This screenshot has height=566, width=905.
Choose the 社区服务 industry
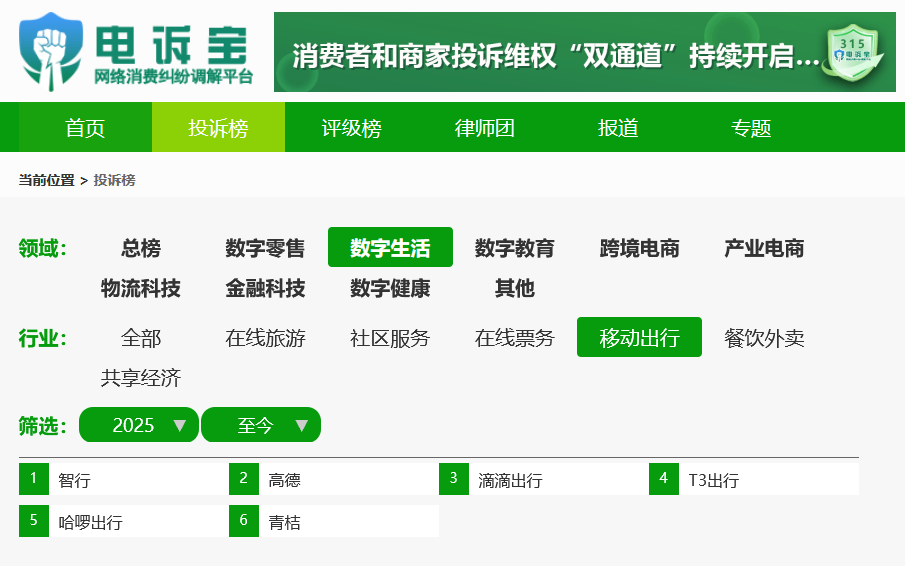tap(390, 338)
